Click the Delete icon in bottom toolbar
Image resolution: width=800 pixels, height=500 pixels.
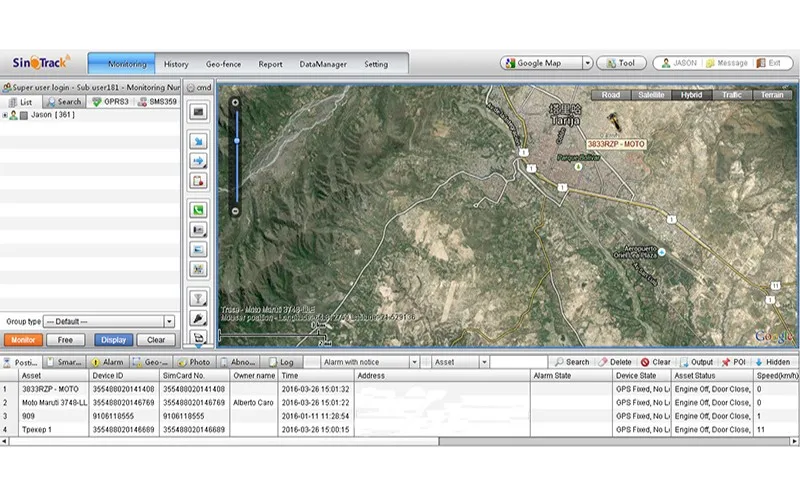coord(602,362)
